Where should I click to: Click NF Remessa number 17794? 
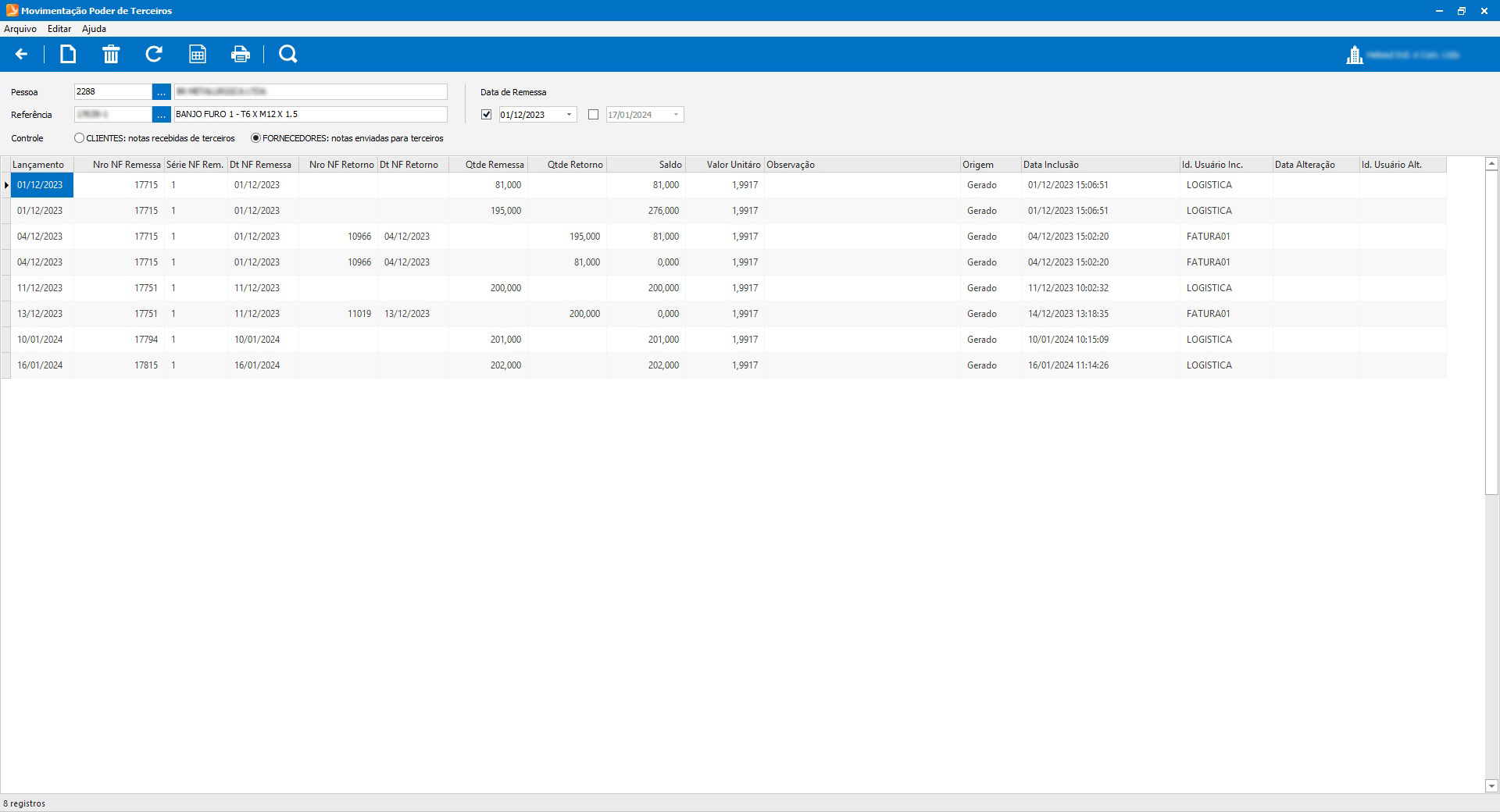click(x=119, y=340)
